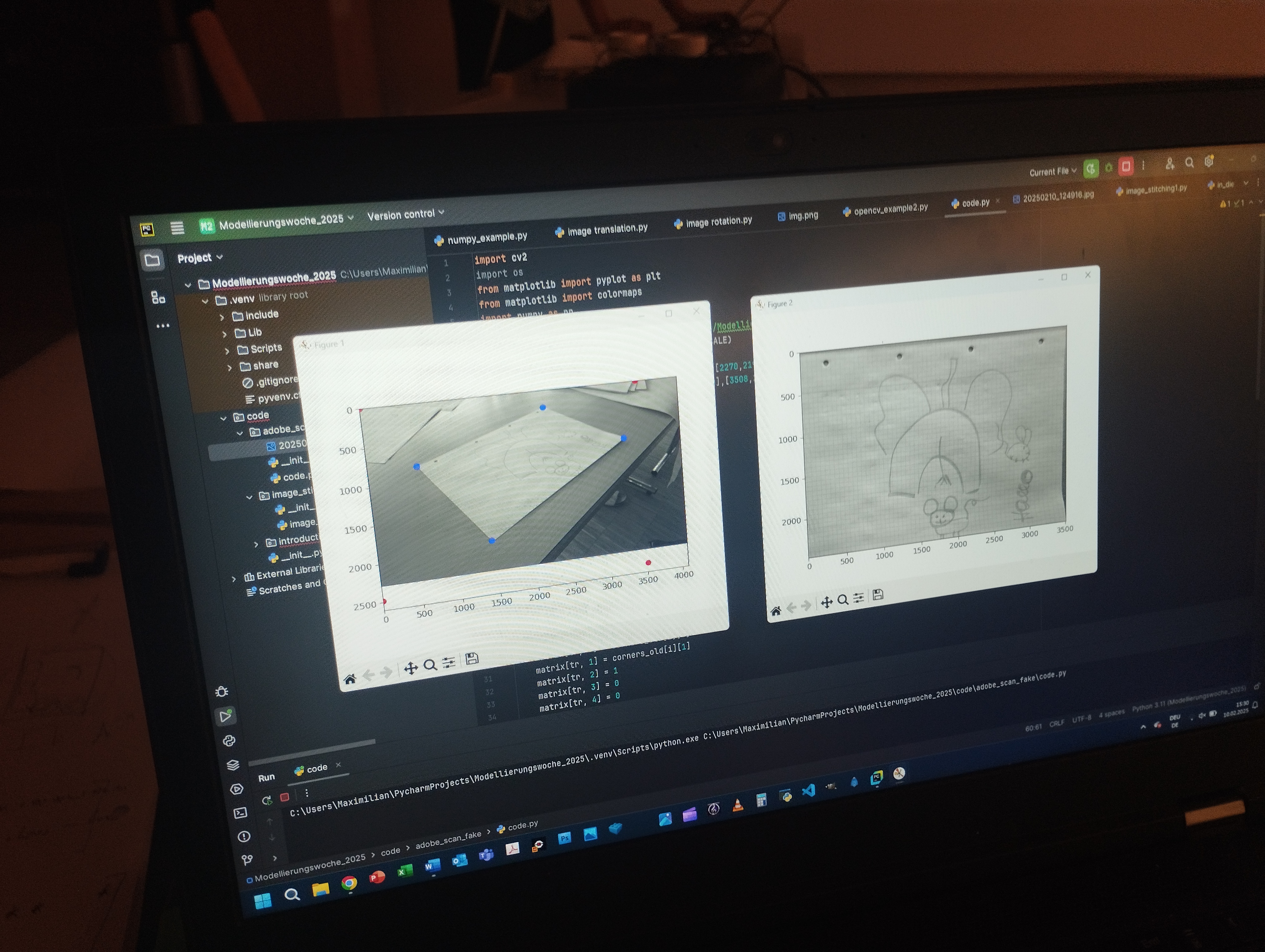Click the Home reset button in Figure 1

[349, 679]
